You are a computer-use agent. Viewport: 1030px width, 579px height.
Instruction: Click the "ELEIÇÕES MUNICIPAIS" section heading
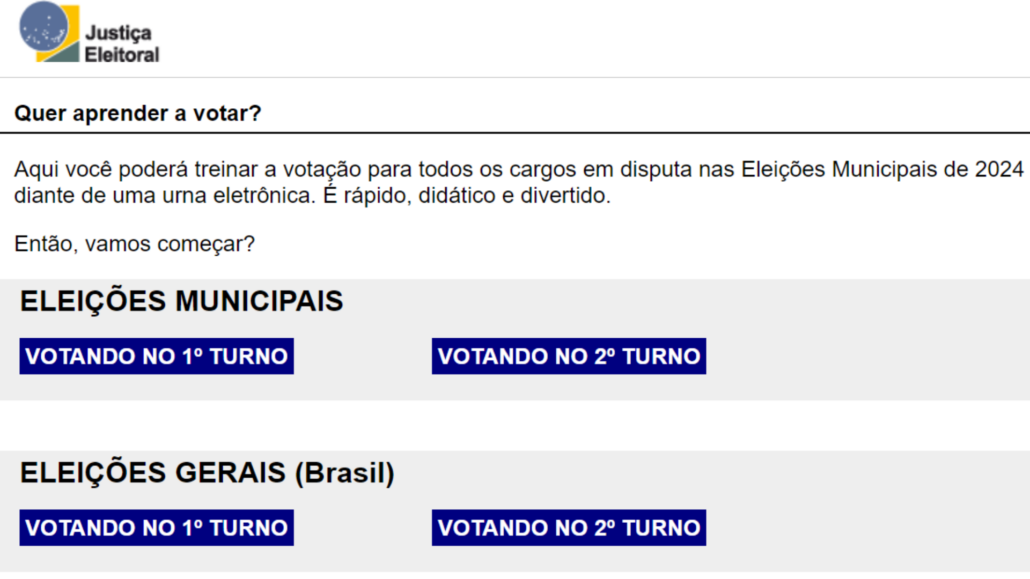point(181,301)
